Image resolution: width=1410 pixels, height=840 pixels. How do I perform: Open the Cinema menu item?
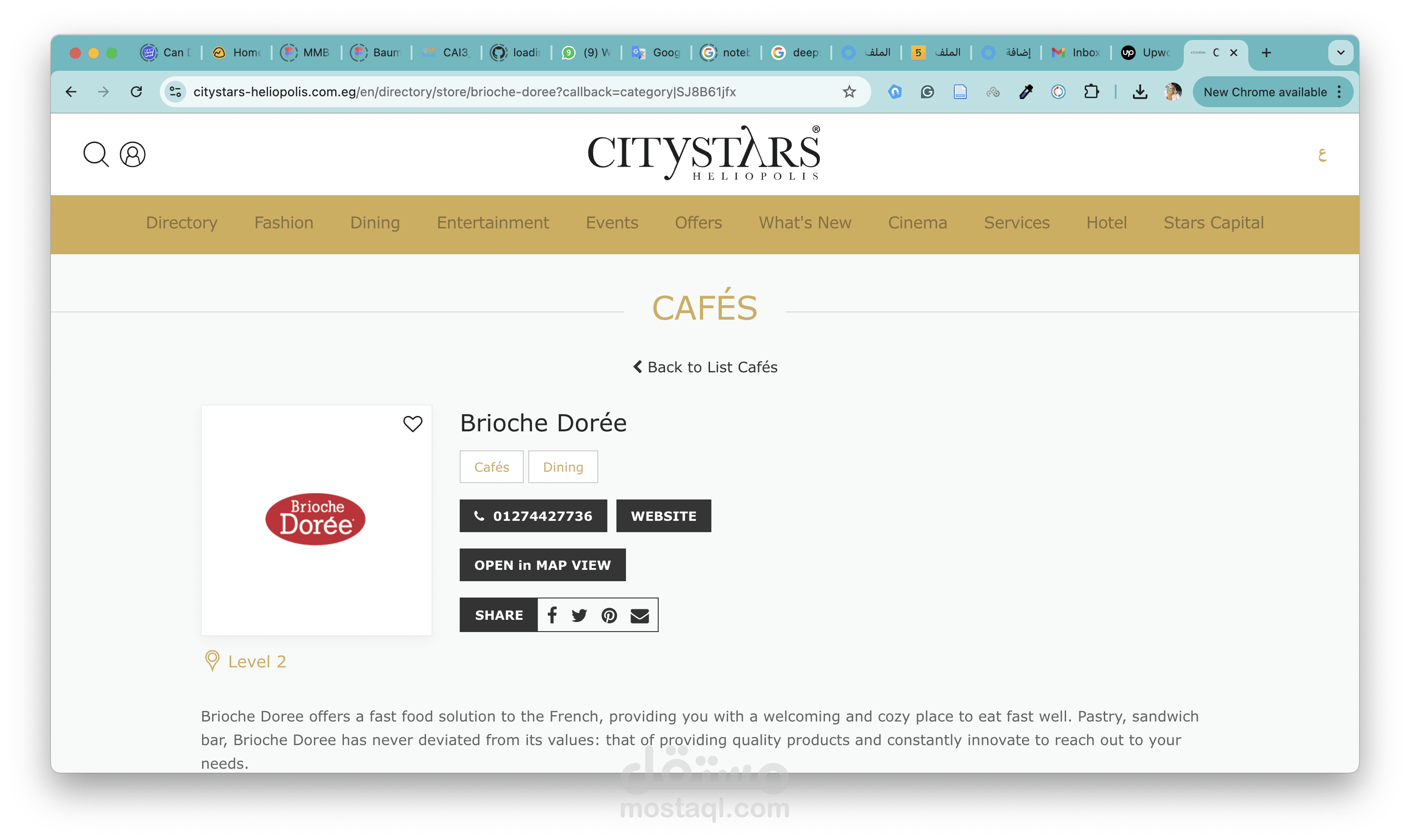pyautogui.click(x=917, y=223)
